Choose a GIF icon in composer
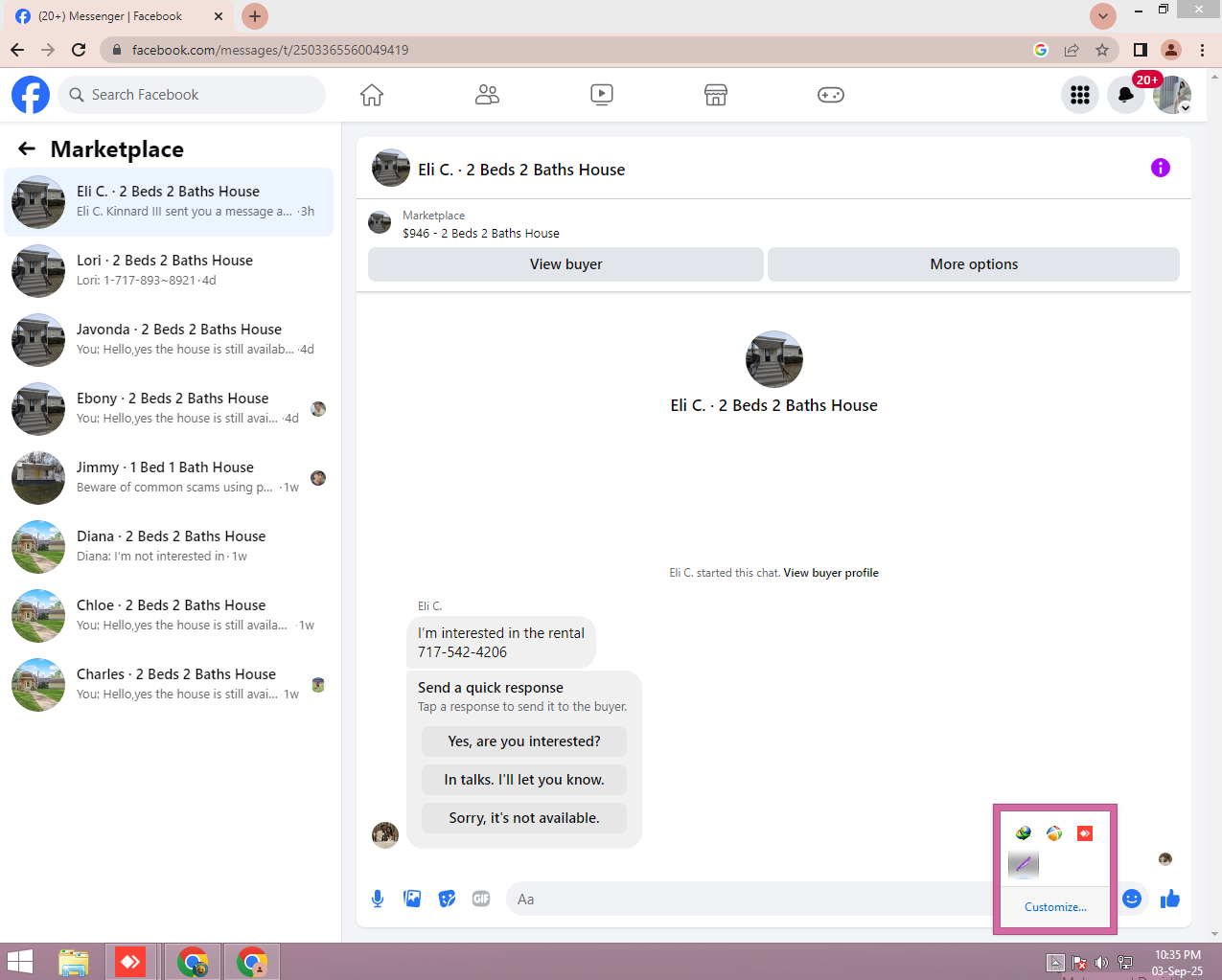The width and height of the screenshot is (1222, 980). tap(481, 899)
